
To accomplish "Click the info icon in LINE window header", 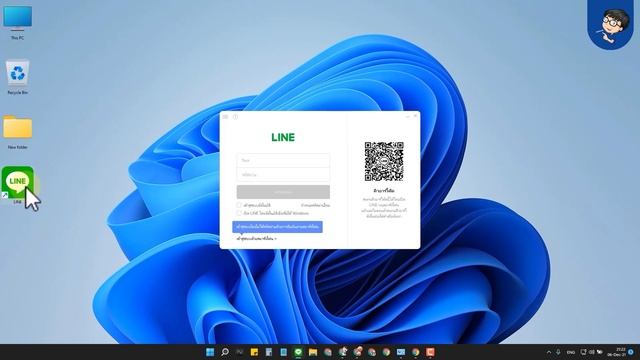I will coord(235,117).
